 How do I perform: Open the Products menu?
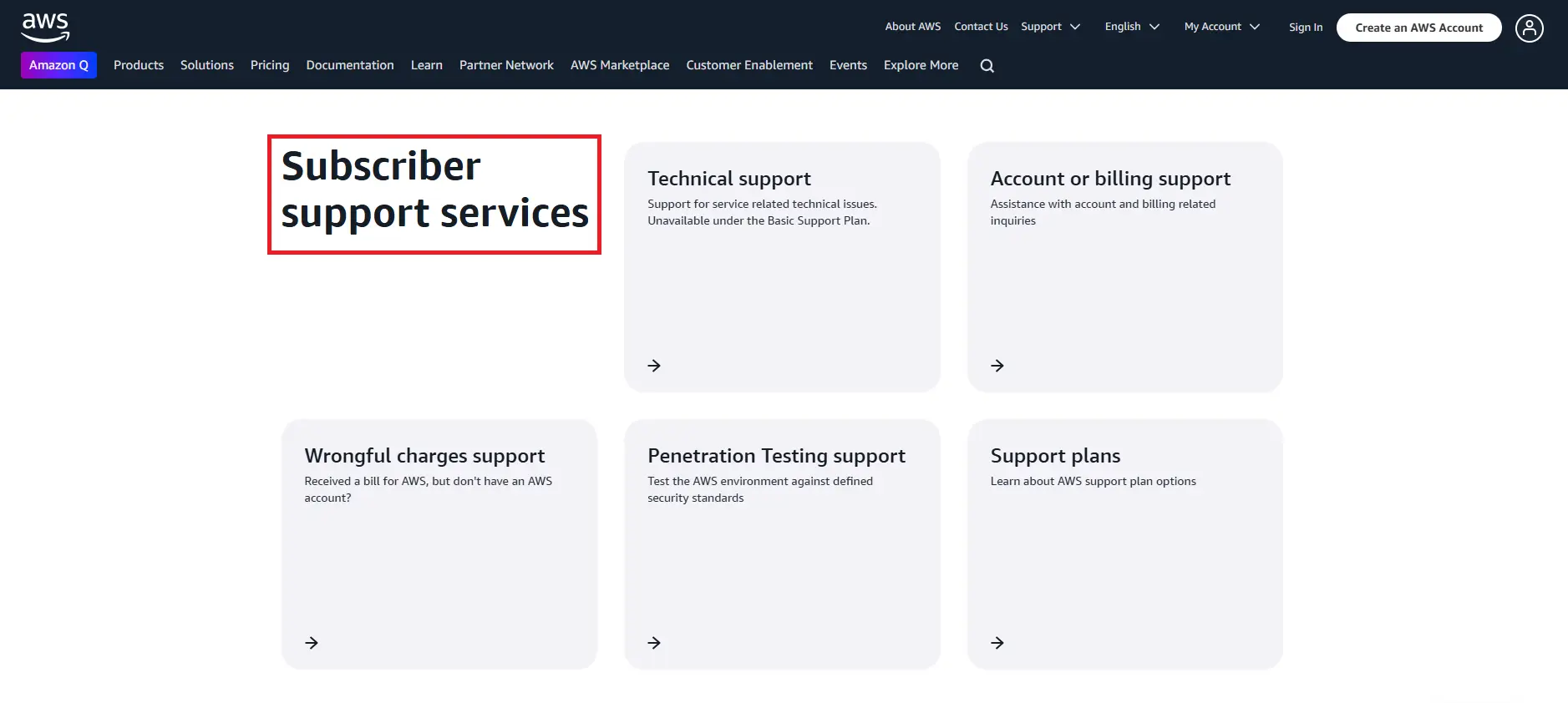[x=139, y=65]
